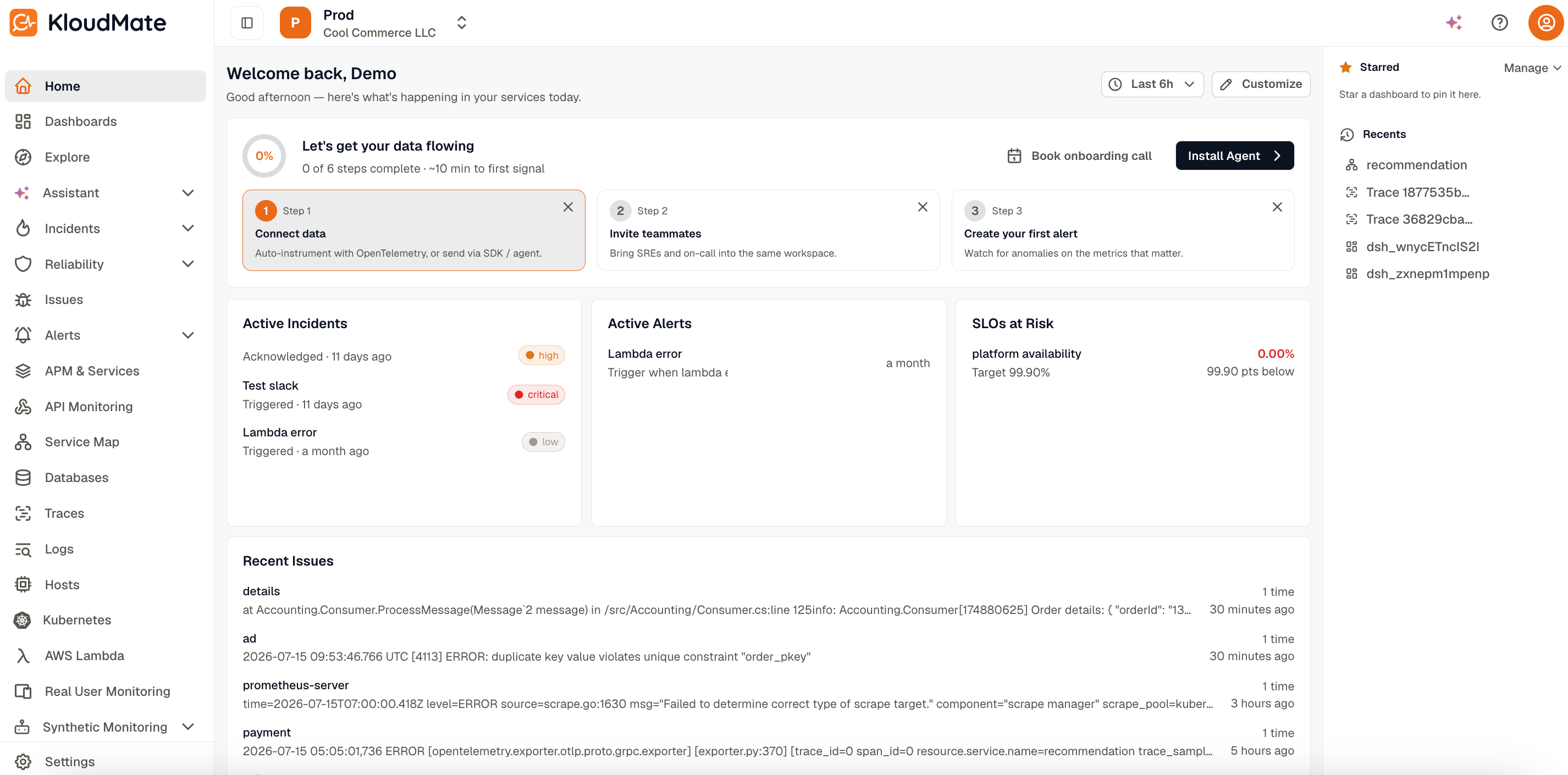Close the Step 3 Create your first alert card
The image size is (1568, 775).
1277,207
